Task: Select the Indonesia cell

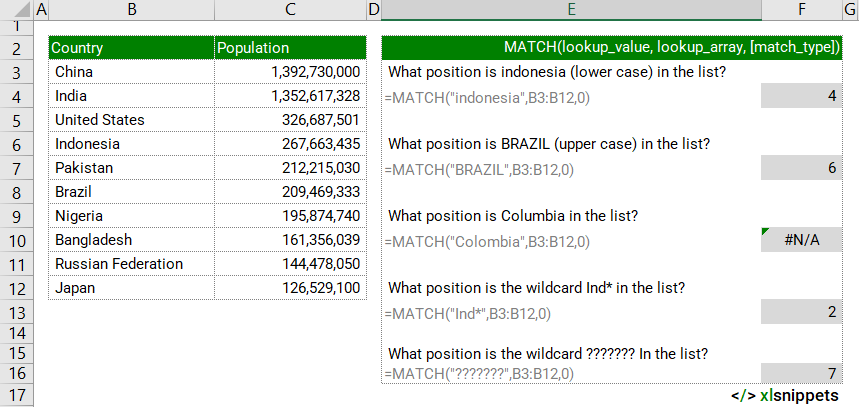Action: 131,144
